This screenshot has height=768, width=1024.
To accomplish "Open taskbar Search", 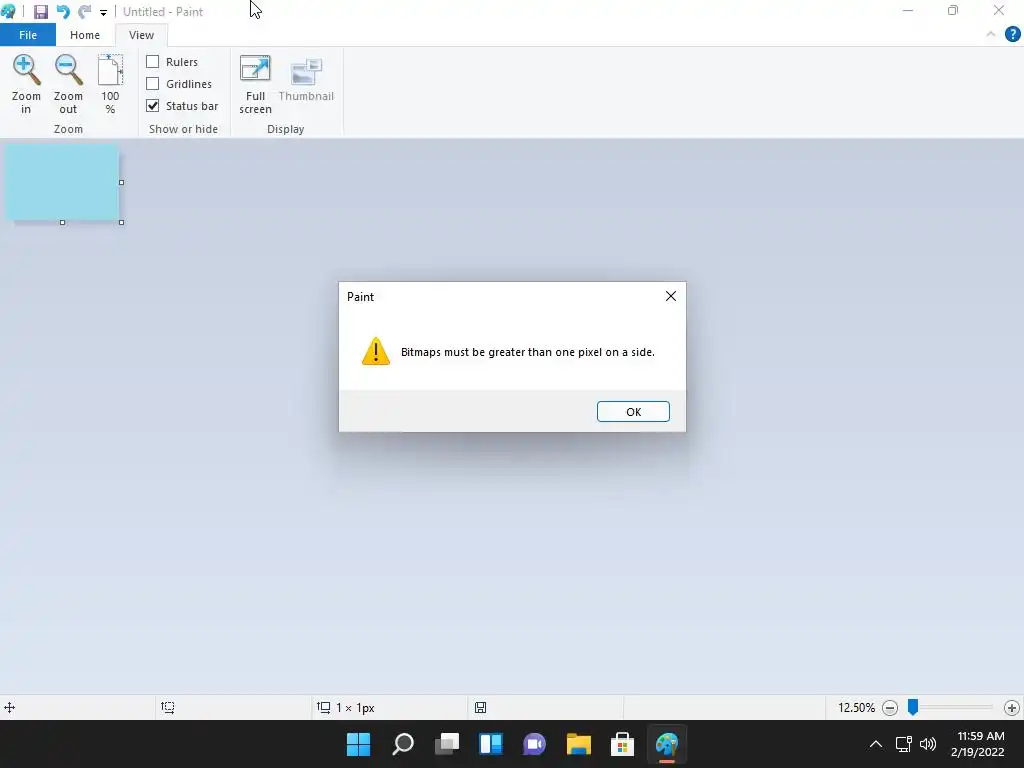I will pos(403,744).
